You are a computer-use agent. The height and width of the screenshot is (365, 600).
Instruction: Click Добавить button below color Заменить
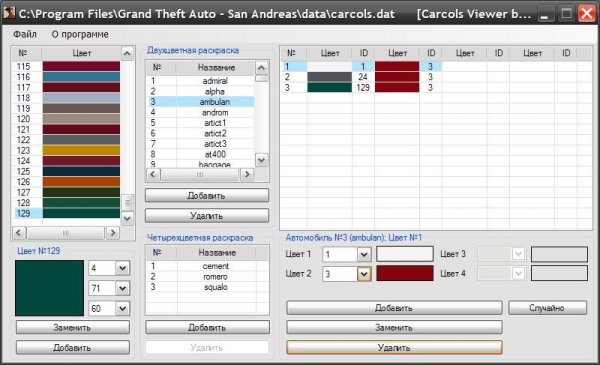[x=73, y=347]
